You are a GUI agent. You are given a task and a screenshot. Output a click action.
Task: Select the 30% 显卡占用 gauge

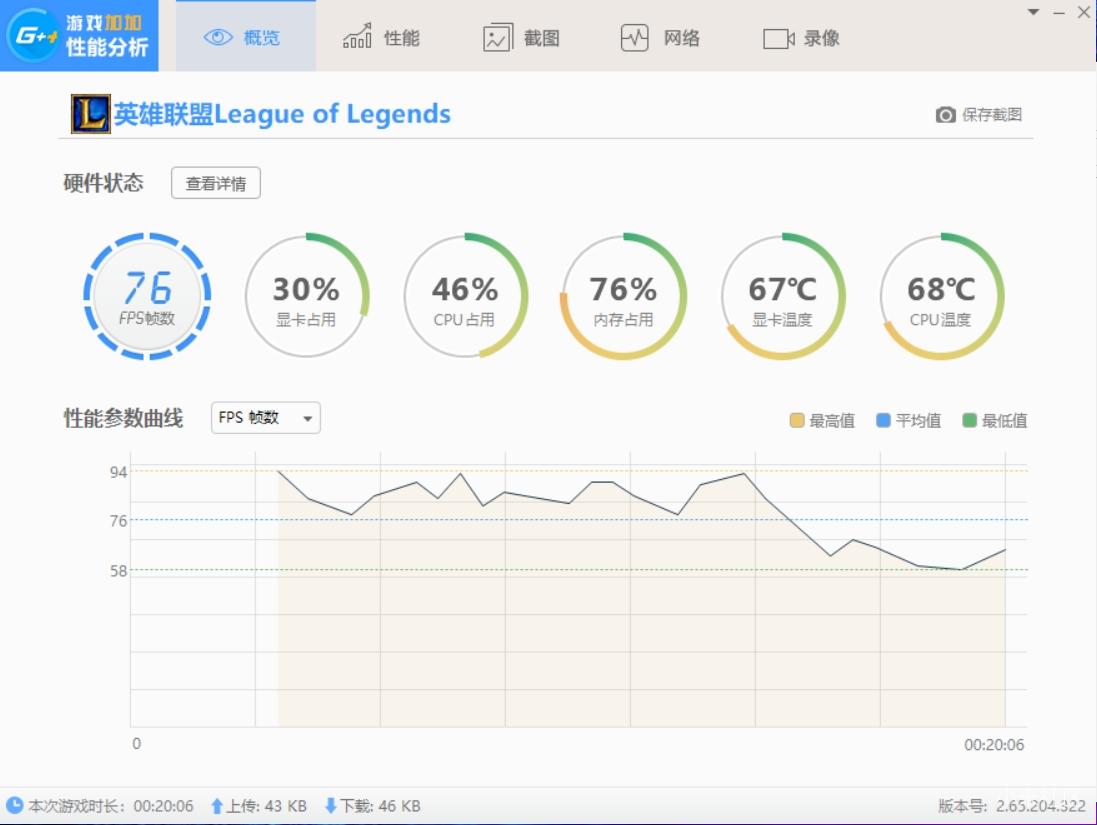[306, 297]
